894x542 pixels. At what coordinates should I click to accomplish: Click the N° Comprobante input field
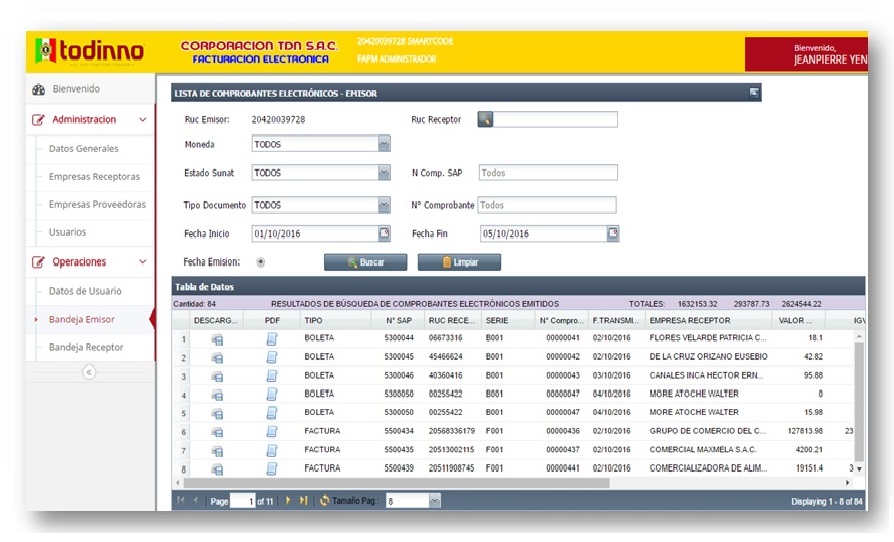pos(546,205)
